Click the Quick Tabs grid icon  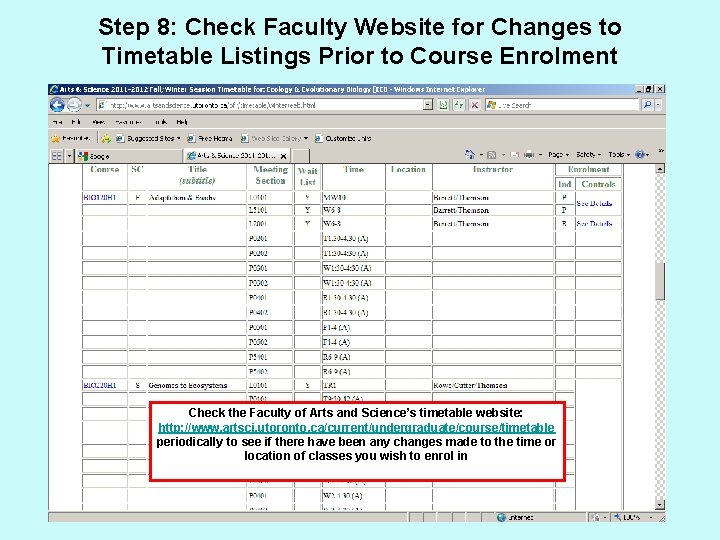click(56, 156)
